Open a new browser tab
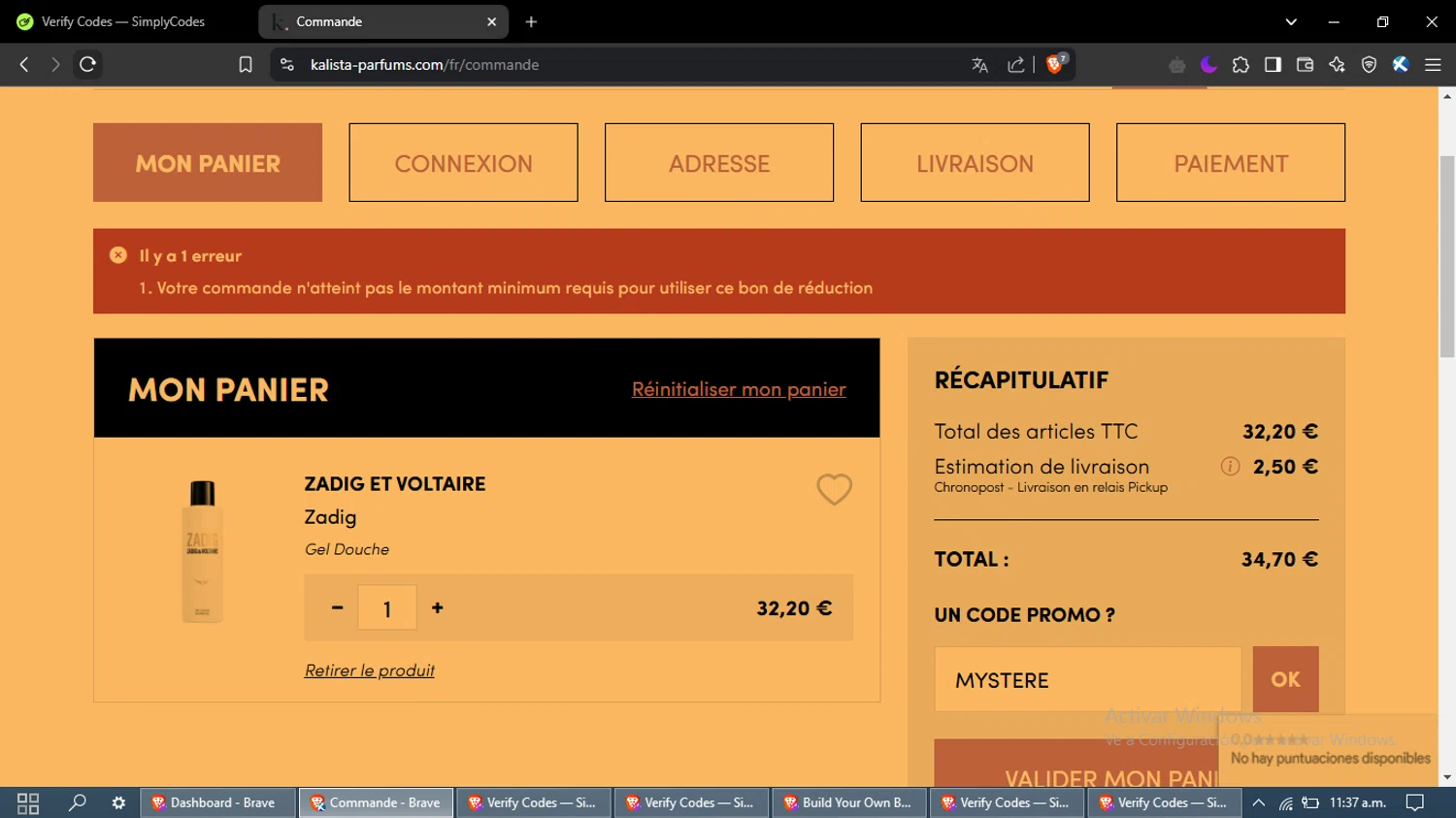 pos(531,21)
